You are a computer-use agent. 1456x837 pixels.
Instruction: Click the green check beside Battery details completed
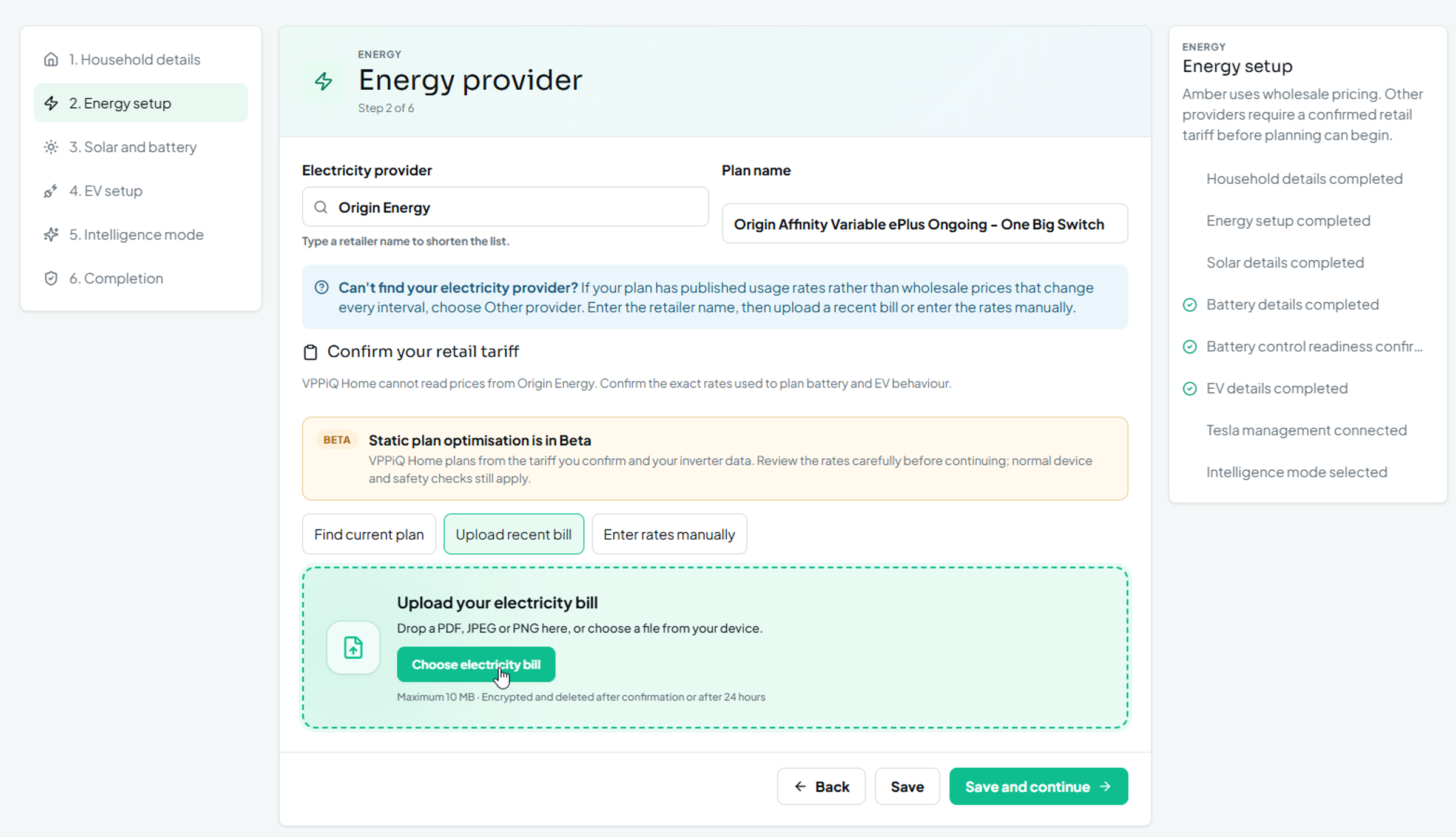[x=1190, y=304]
